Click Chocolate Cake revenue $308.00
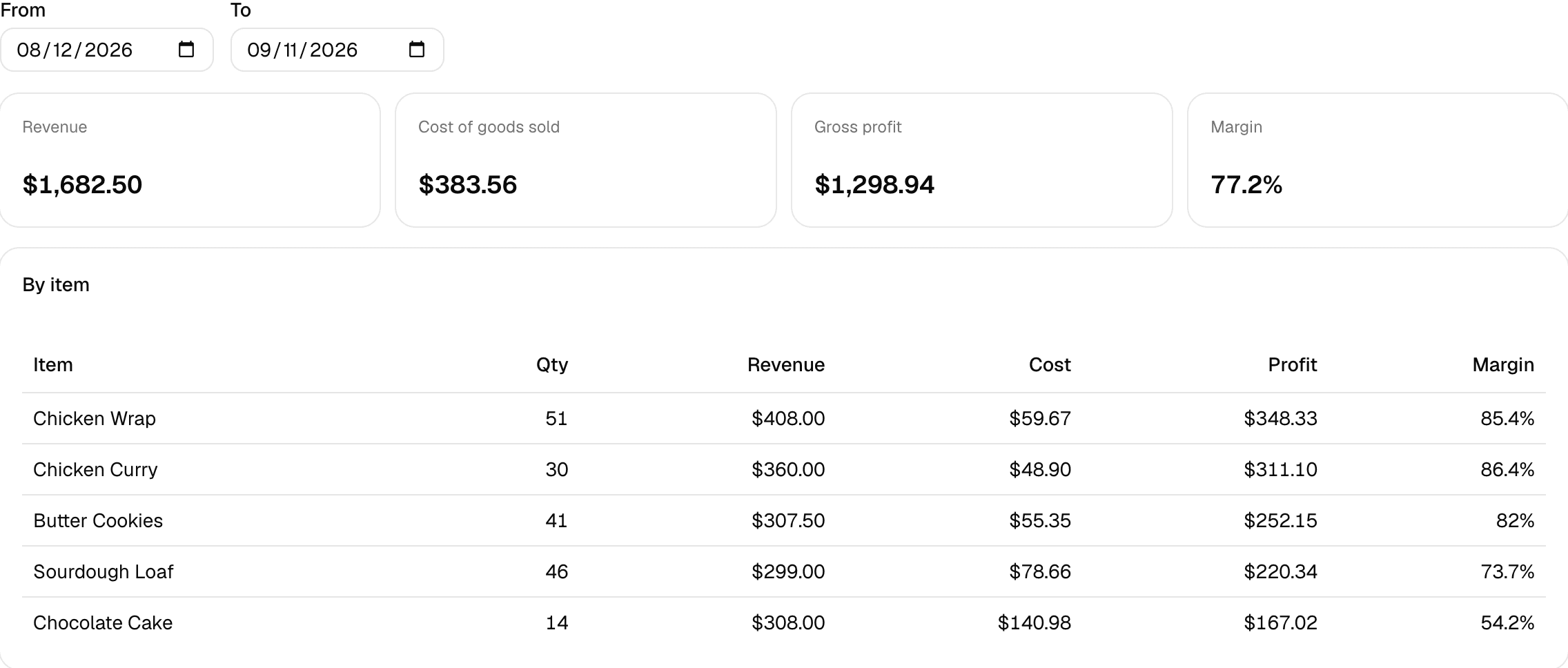 (x=788, y=623)
